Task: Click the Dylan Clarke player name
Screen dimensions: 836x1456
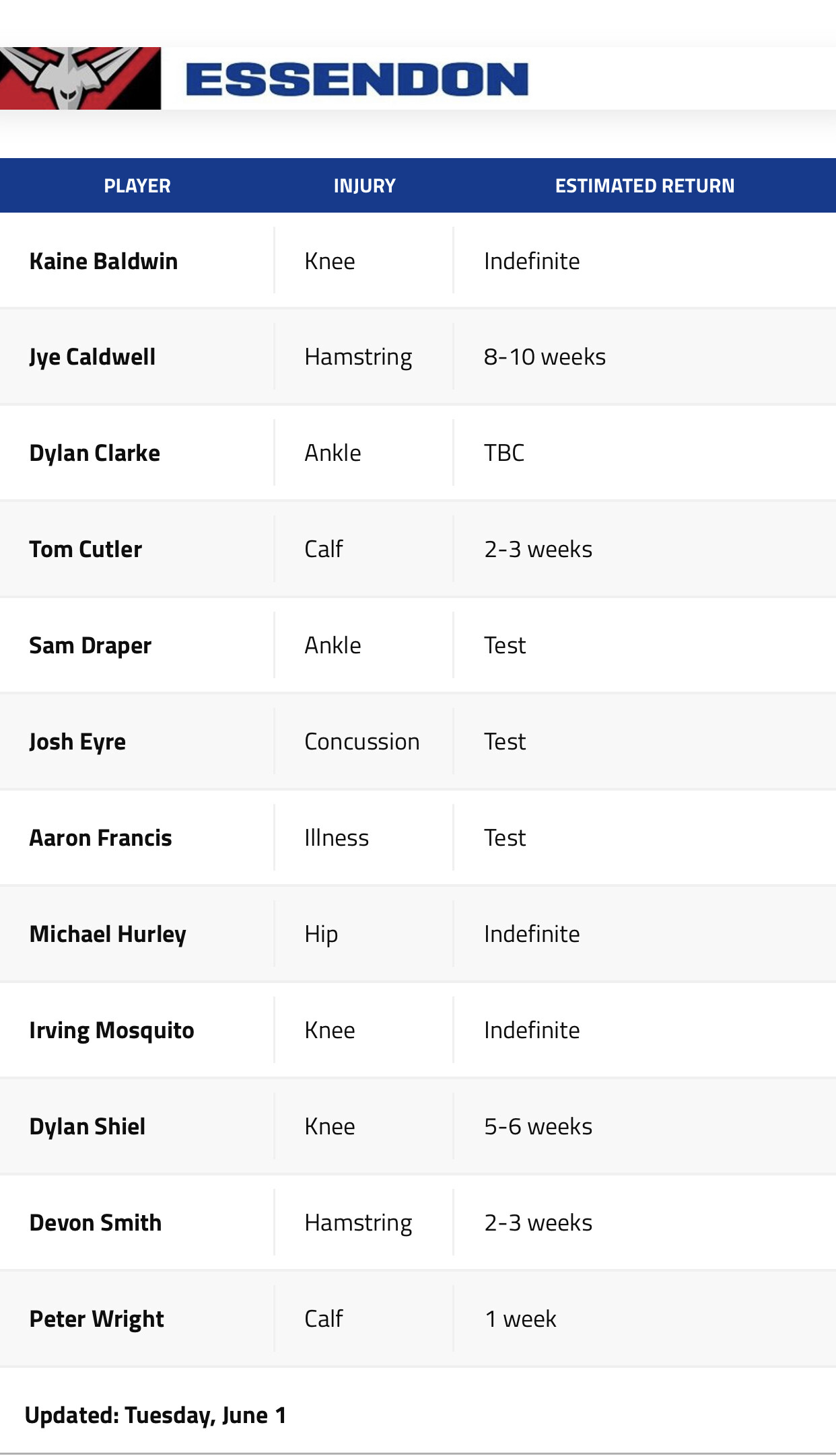Action: click(x=95, y=453)
